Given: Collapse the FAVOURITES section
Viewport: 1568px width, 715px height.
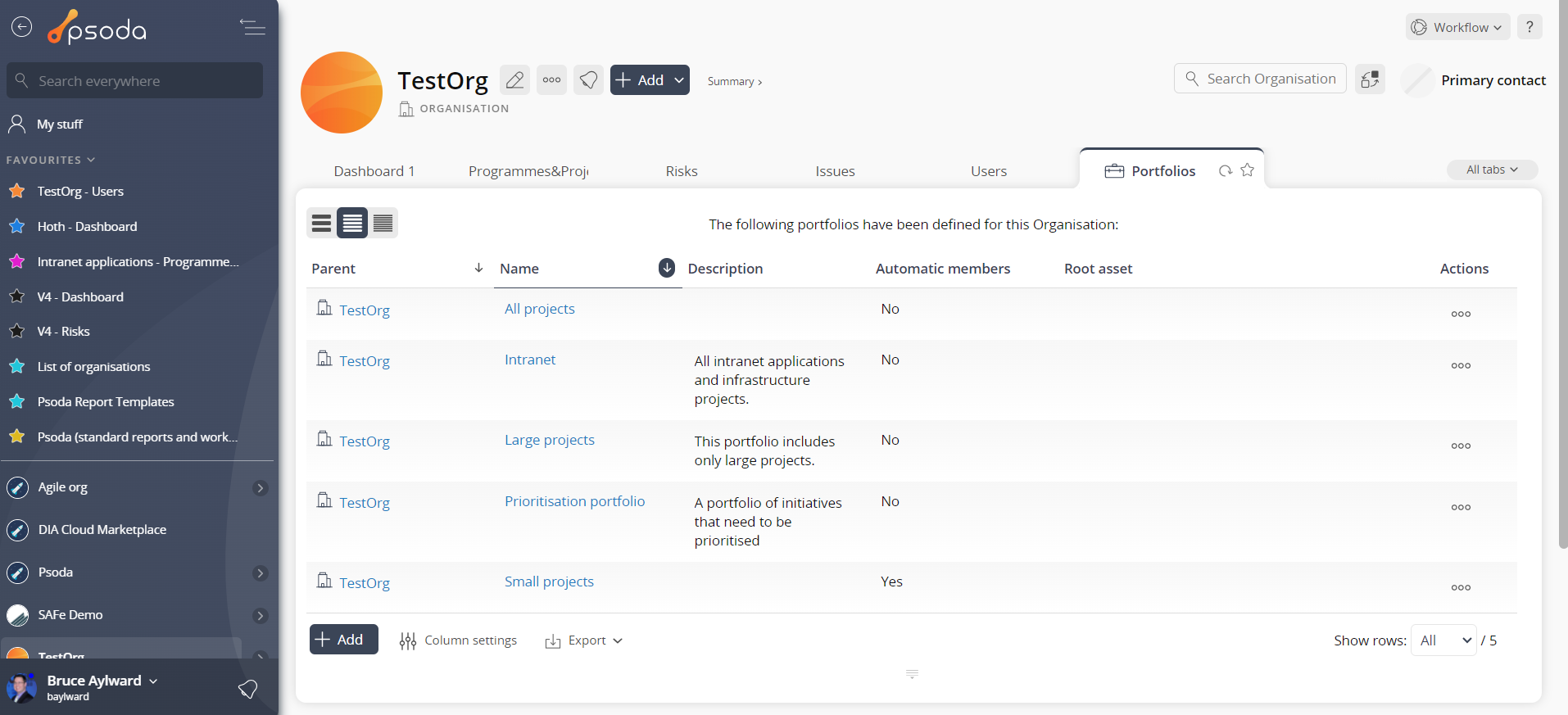Looking at the screenshot, I should [51, 160].
